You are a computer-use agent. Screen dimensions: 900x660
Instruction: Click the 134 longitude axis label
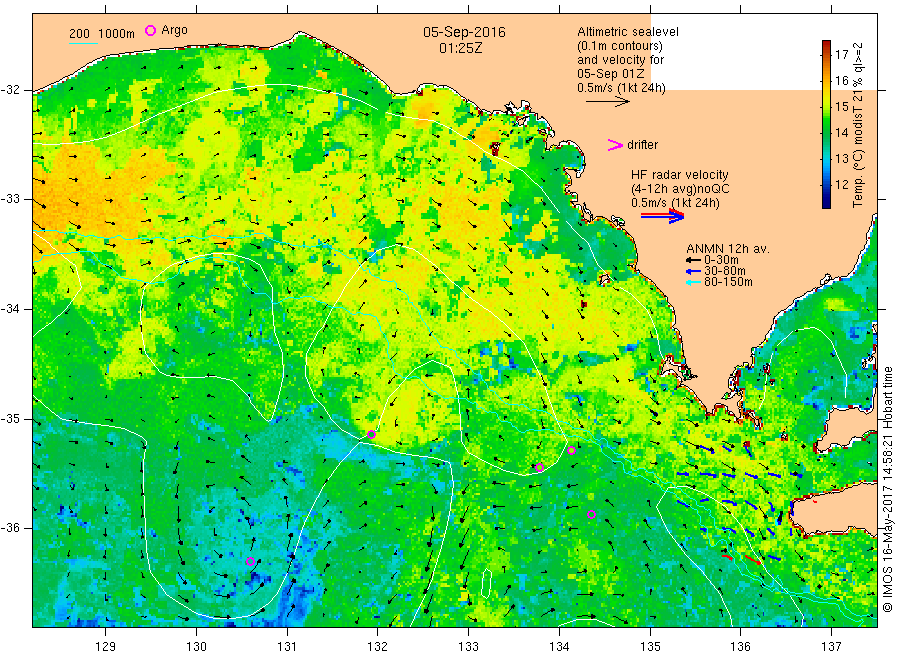click(x=559, y=647)
